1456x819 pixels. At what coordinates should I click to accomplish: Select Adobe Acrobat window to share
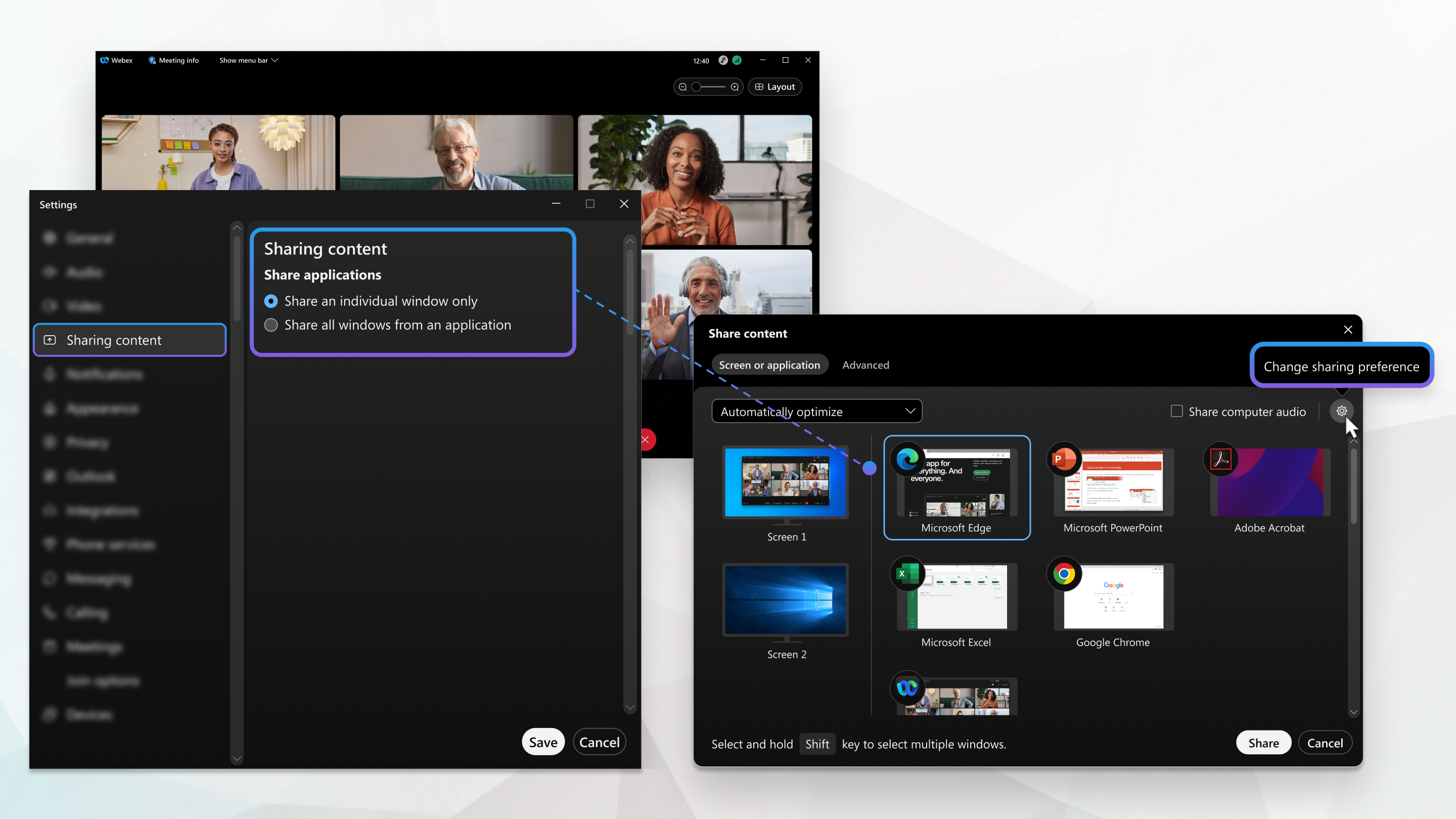(x=1269, y=483)
